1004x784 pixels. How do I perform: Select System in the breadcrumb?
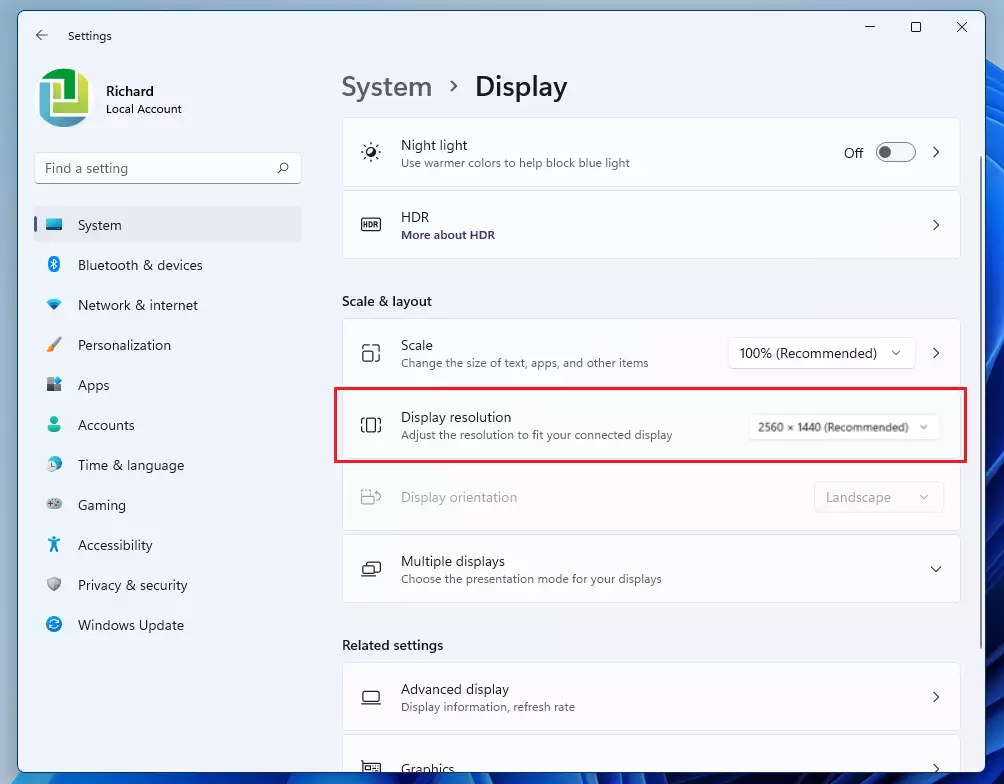(x=386, y=87)
